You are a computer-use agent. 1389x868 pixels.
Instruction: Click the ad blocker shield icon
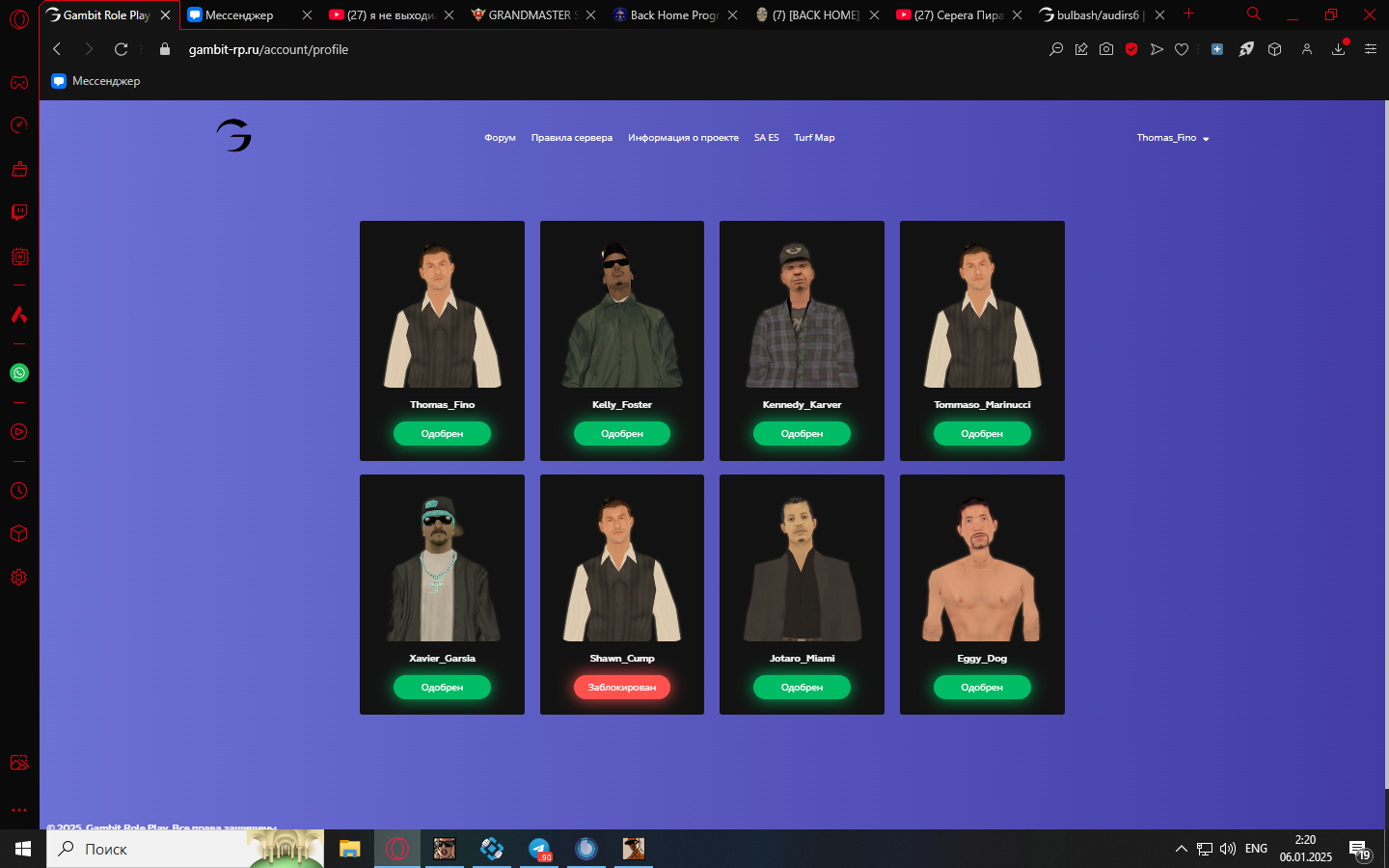click(x=1131, y=49)
